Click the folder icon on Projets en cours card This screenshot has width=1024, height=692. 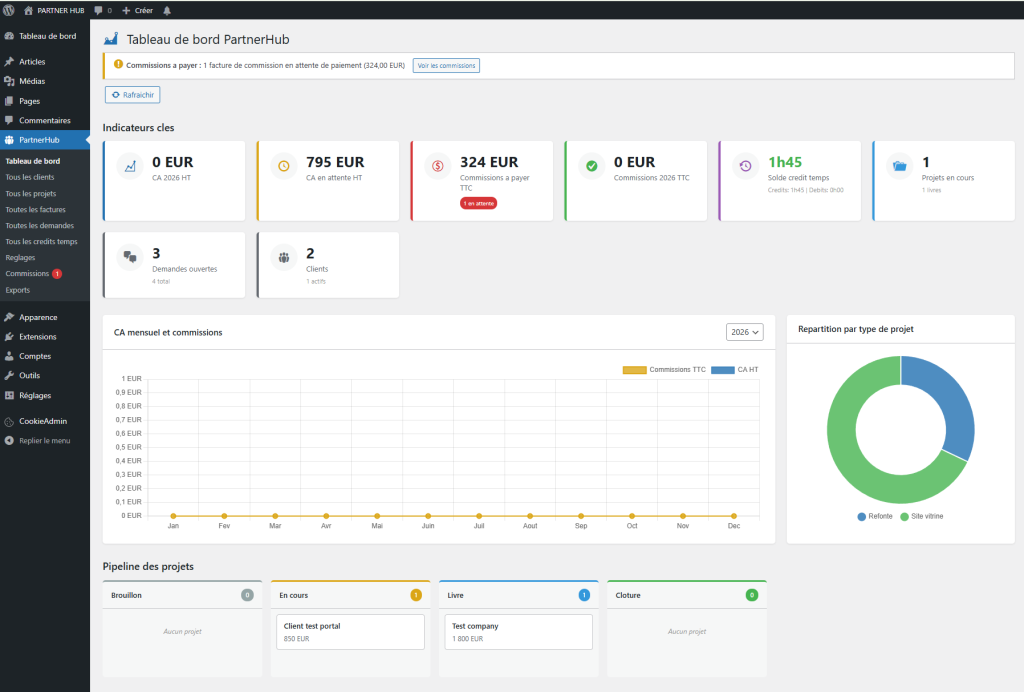[899, 166]
